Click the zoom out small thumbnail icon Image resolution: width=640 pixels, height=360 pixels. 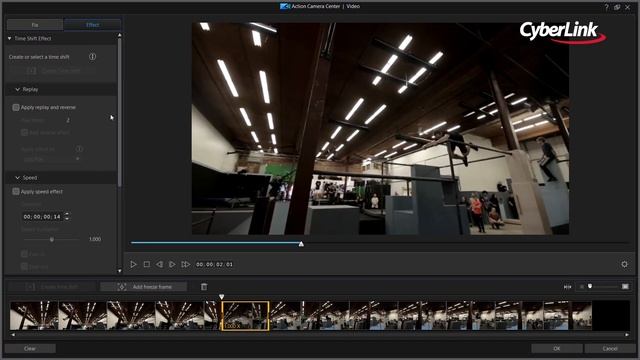click(x=582, y=287)
